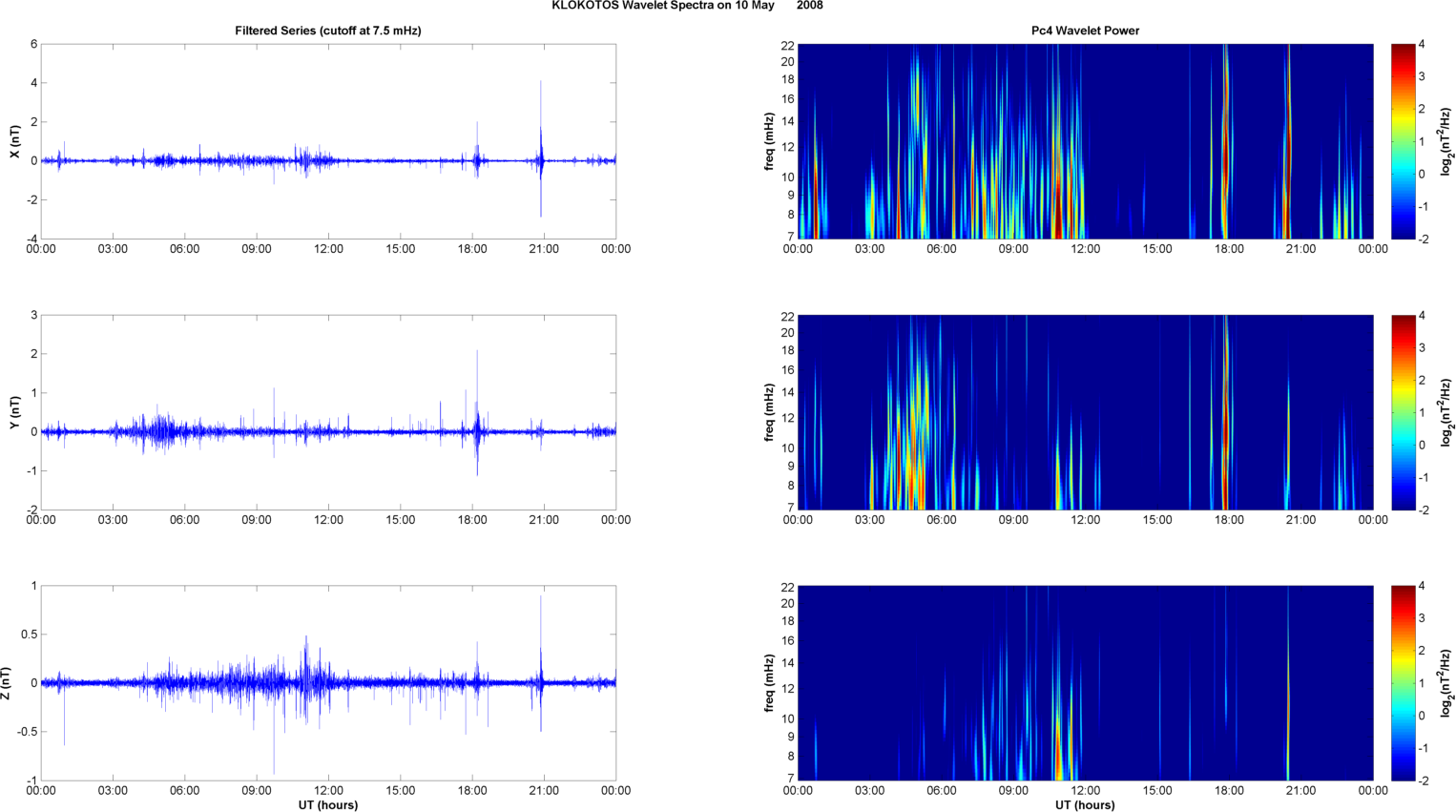
Task: Click the top wavelet plot's colorbar
Action: [x=1403, y=141]
